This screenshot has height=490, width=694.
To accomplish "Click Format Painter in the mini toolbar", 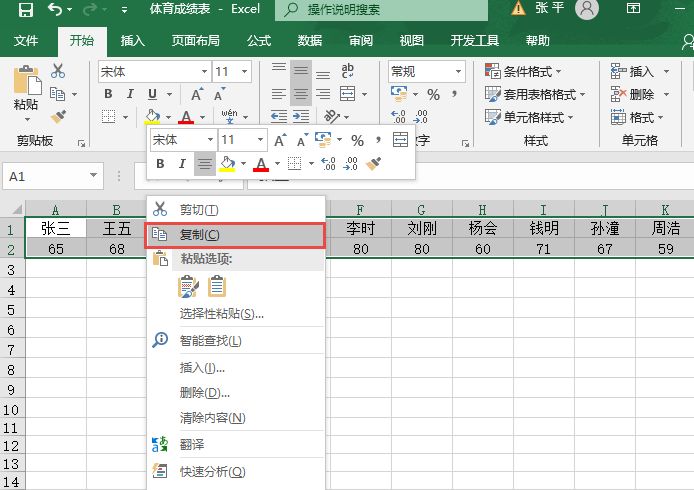I will 374,164.
